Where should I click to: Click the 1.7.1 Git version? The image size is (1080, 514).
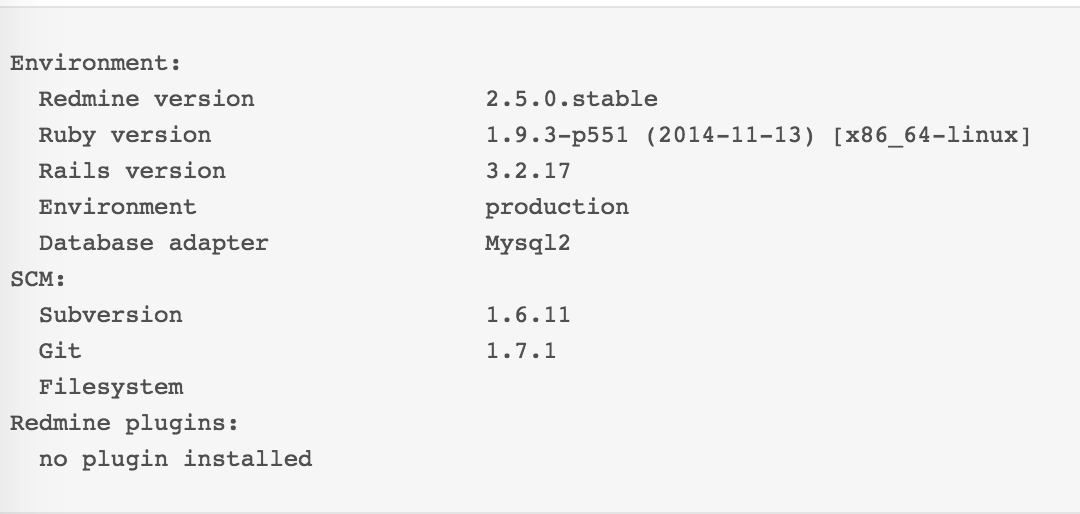point(521,351)
